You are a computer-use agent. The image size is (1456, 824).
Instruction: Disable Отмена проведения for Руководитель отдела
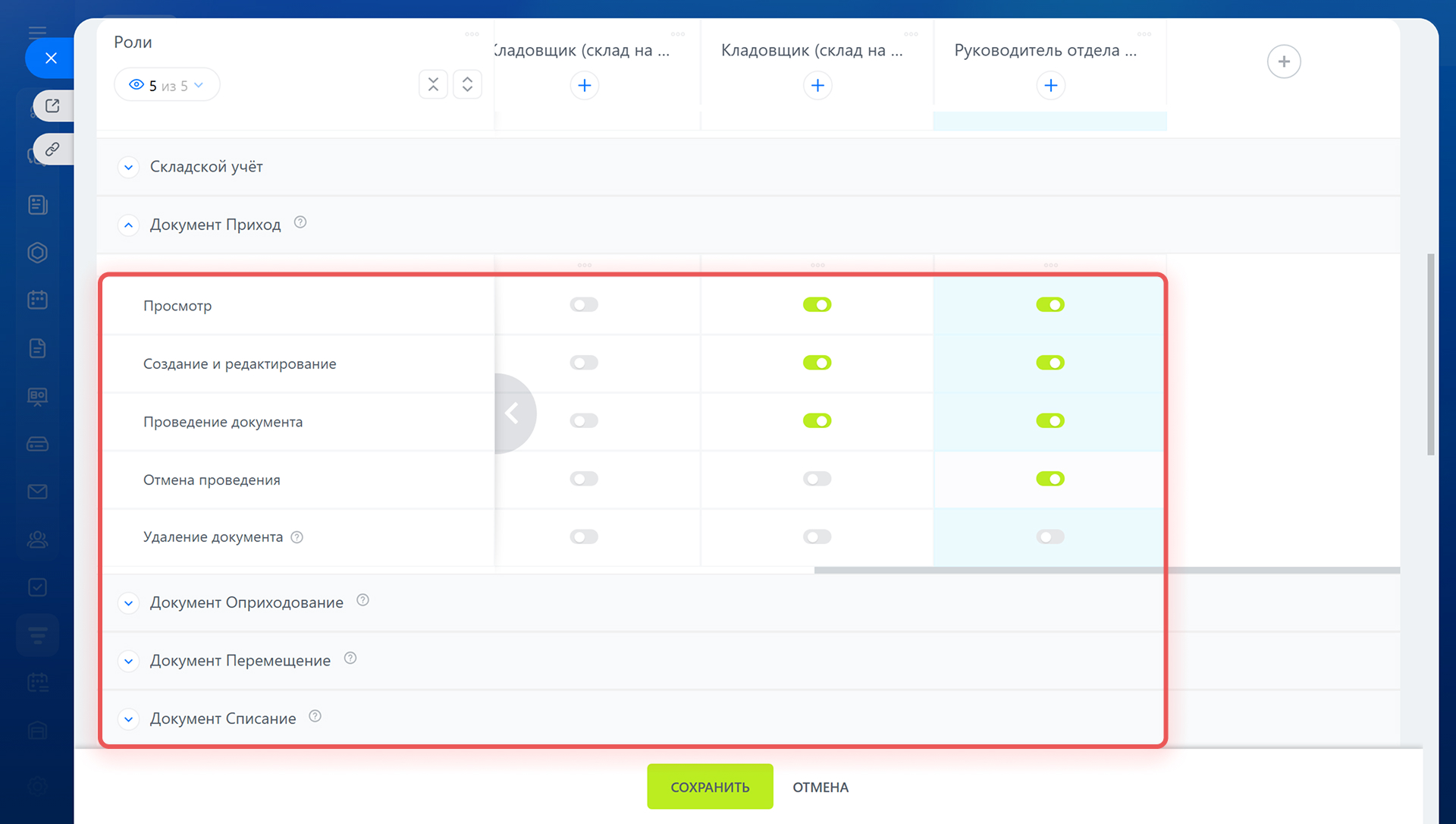[1050, 479]
